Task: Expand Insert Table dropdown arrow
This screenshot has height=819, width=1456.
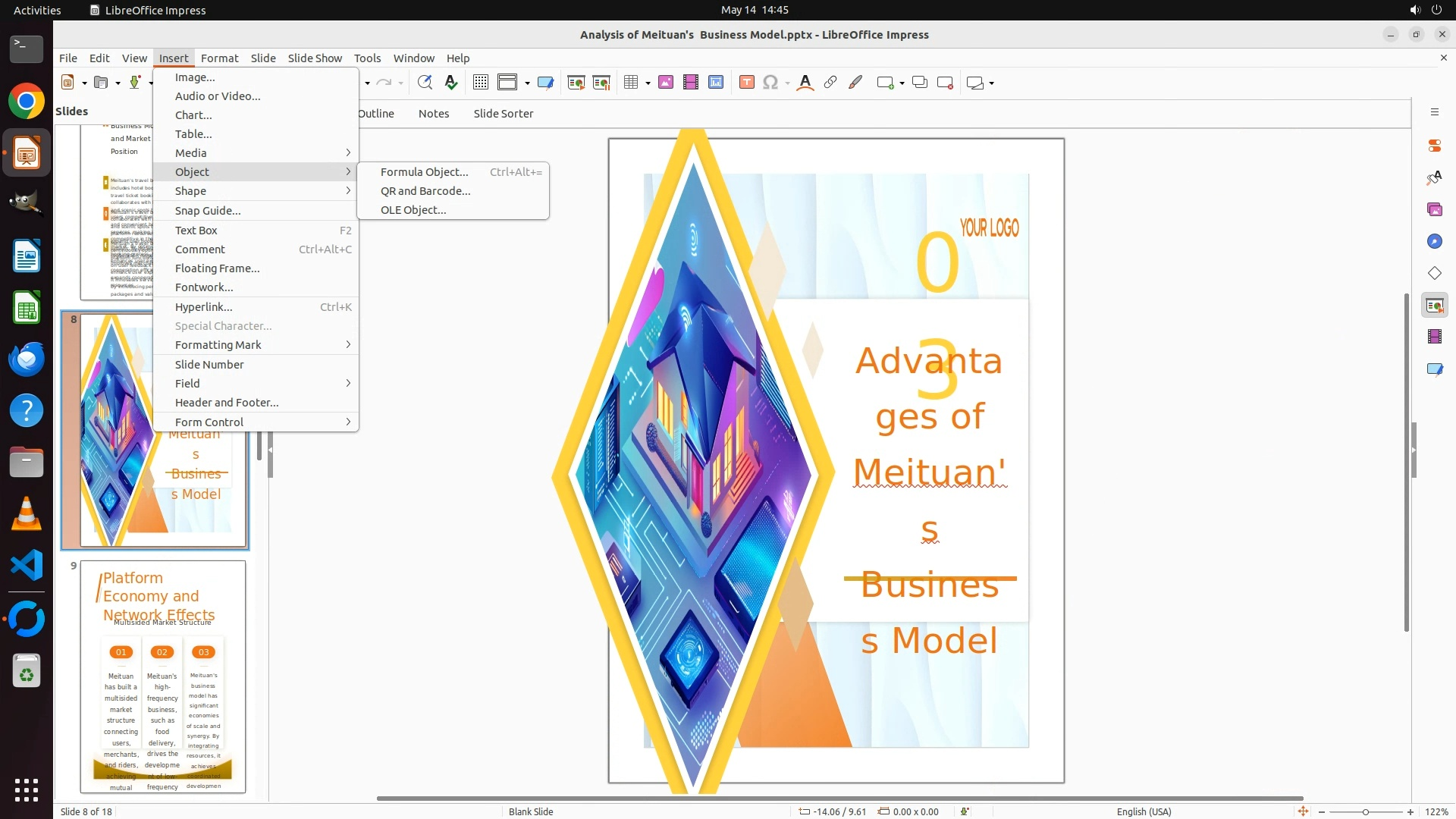Action: click(648, 83)
